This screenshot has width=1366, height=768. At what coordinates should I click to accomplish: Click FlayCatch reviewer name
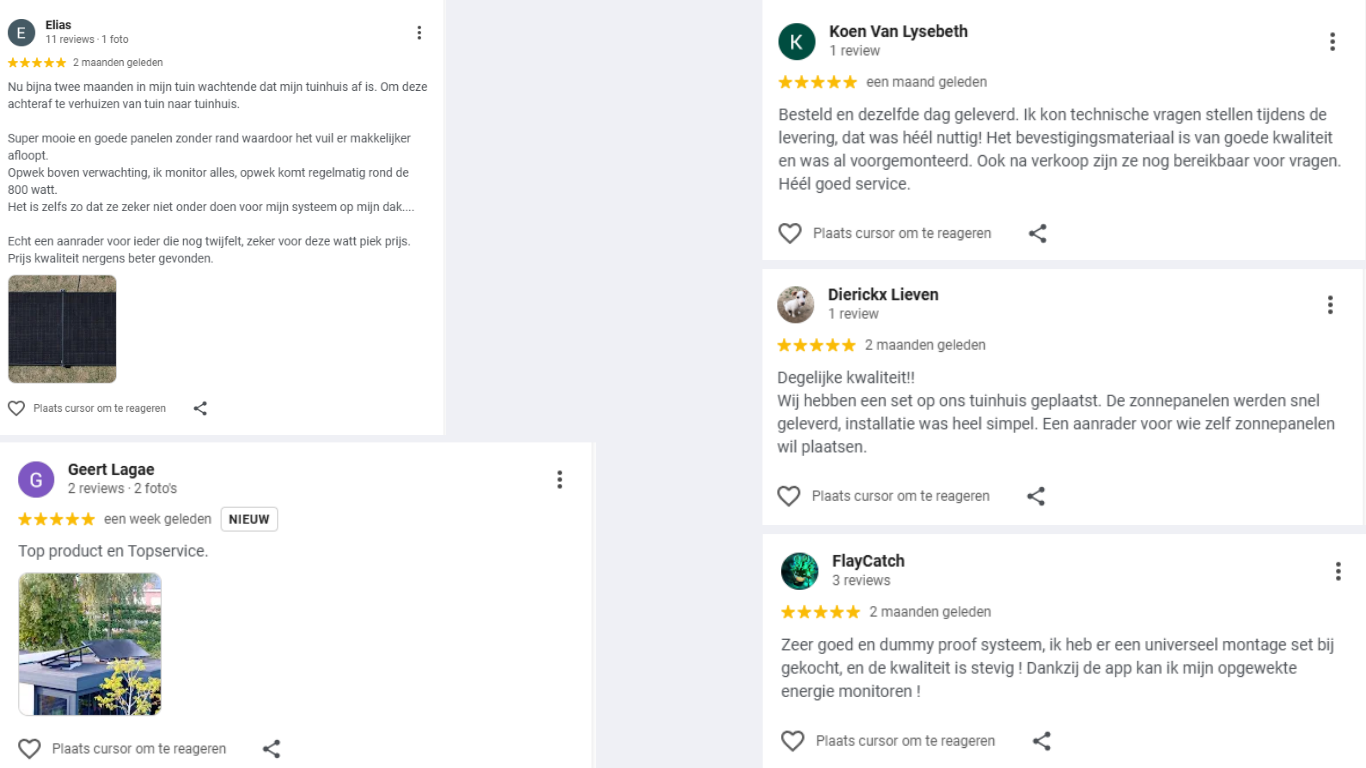point(868,561)
